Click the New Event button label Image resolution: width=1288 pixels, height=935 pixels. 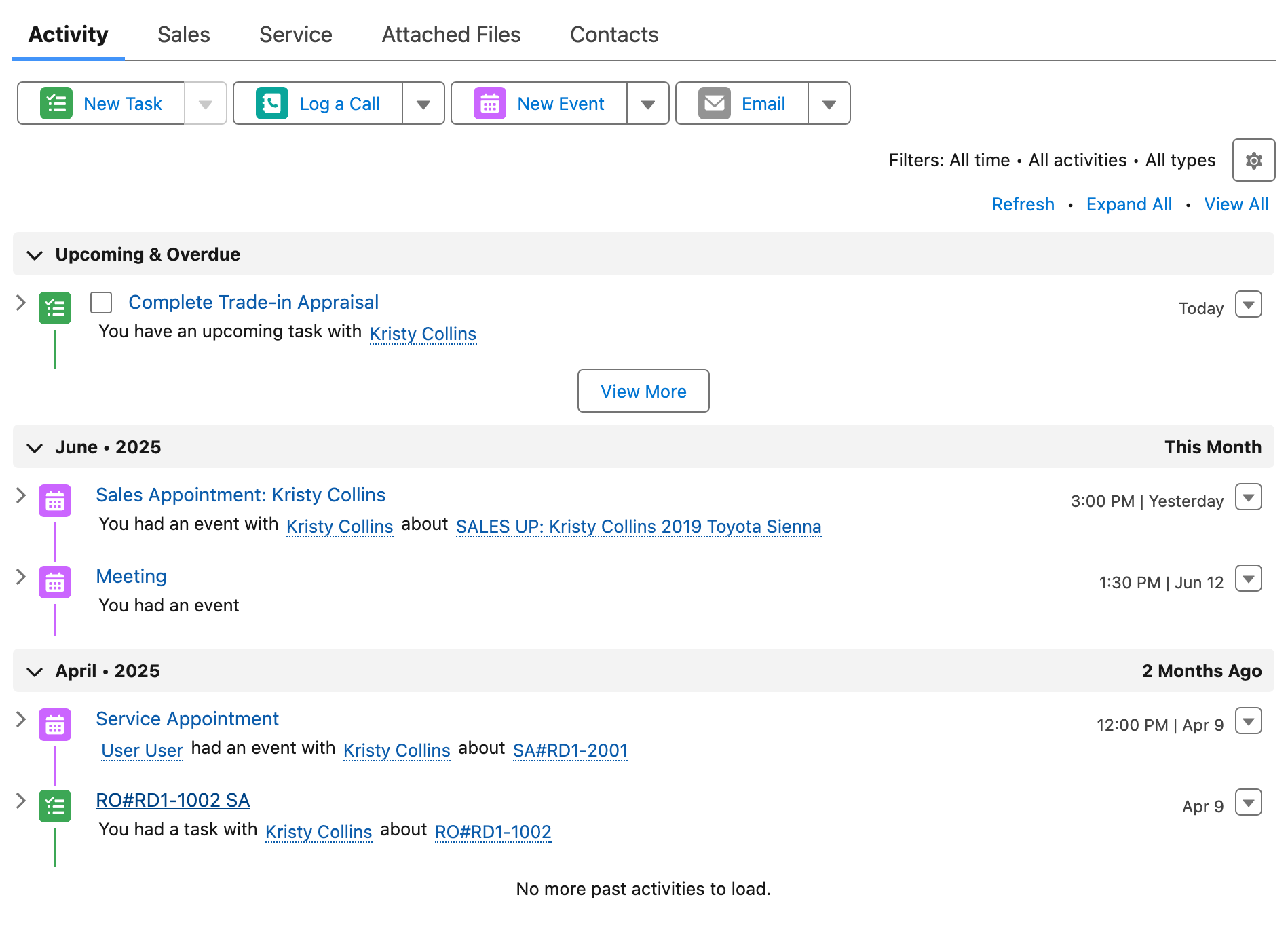[x=561, y=104]
